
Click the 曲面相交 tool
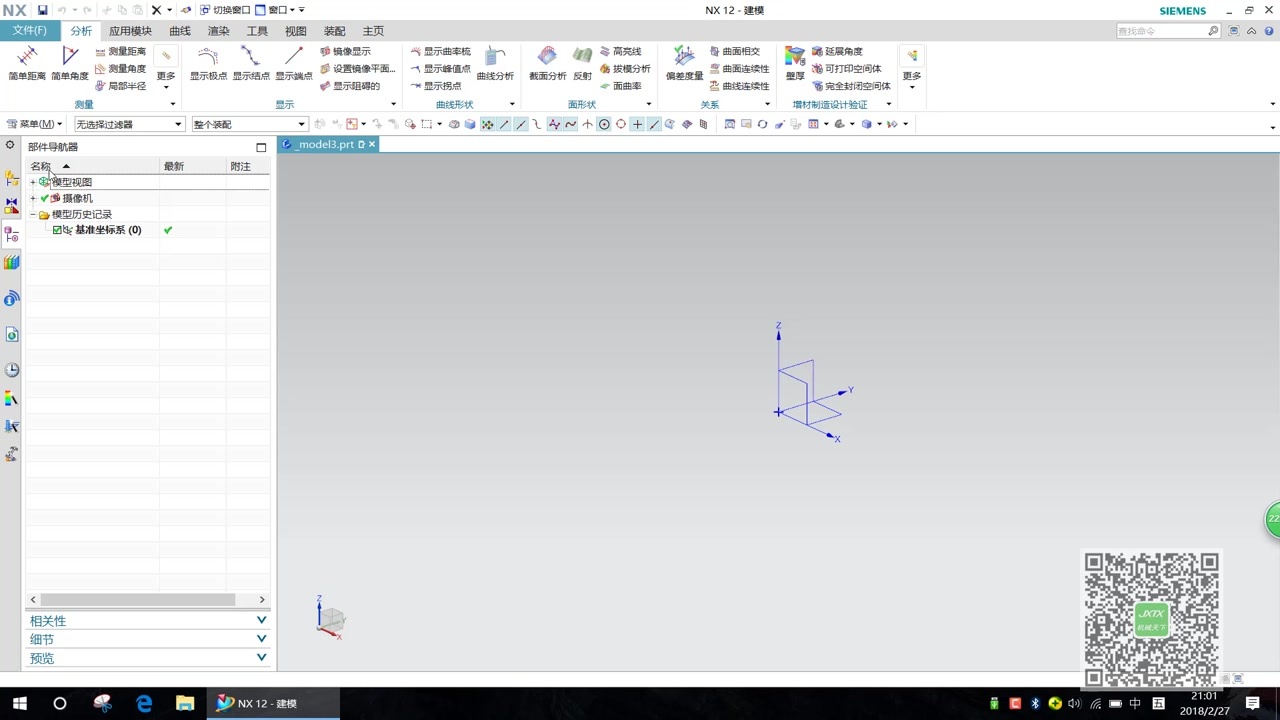(x=735, y=51)
